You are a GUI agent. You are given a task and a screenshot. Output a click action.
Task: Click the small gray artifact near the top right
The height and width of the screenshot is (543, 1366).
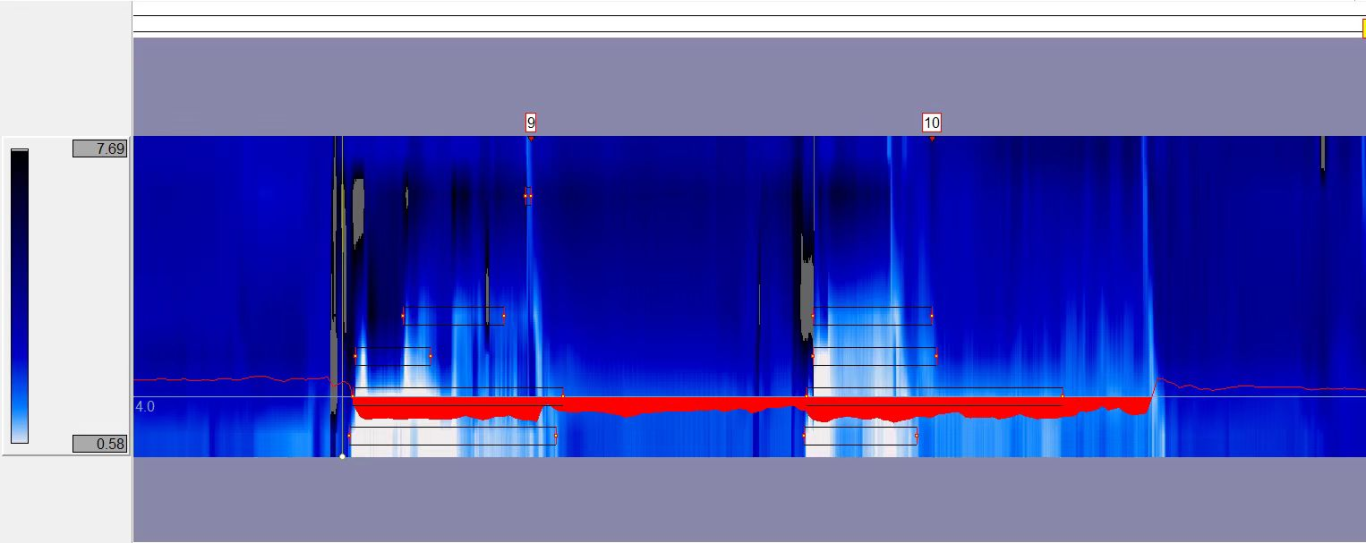[x=1322, y=153]
